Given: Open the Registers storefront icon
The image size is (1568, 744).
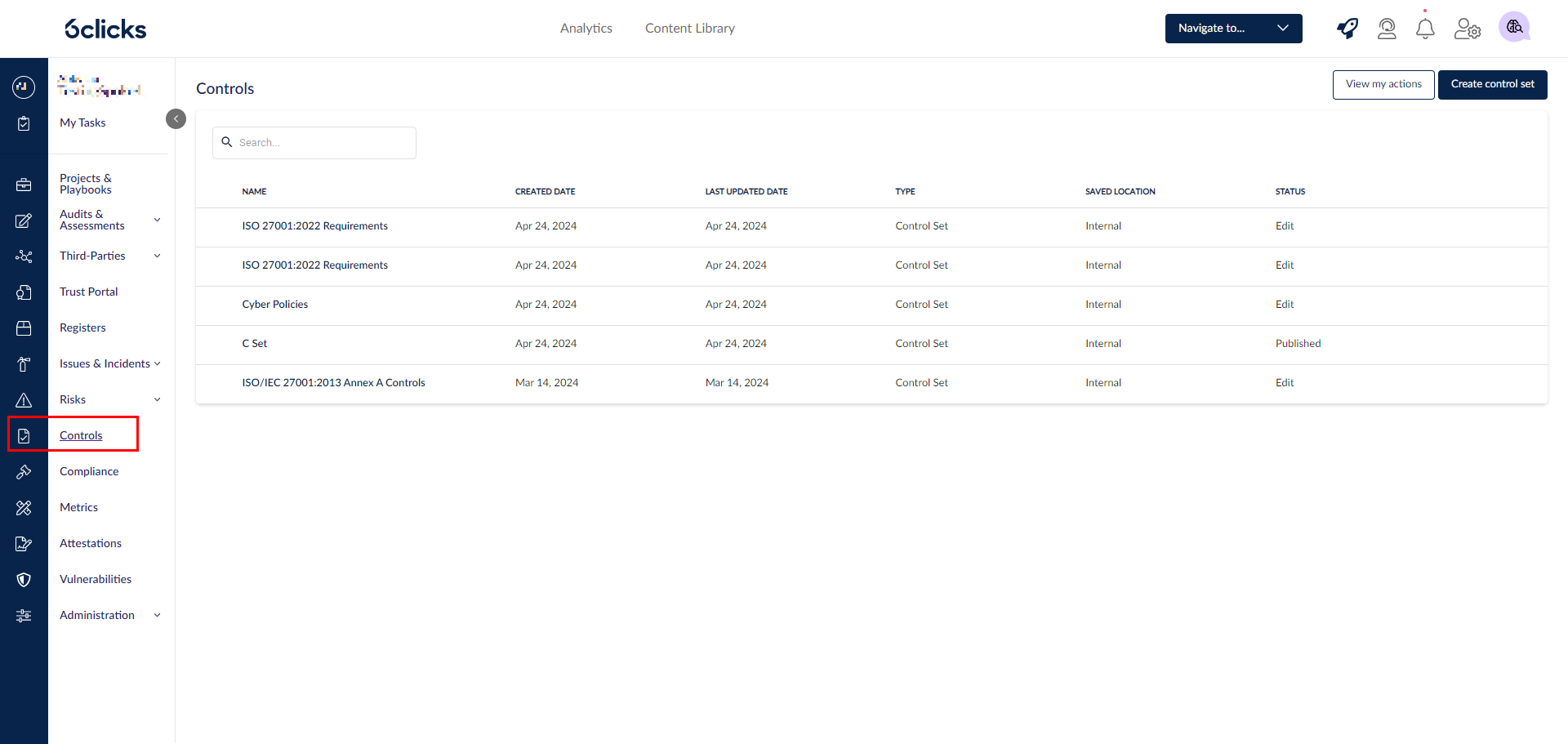Looking at the screenshot, I should coord(24,328).
